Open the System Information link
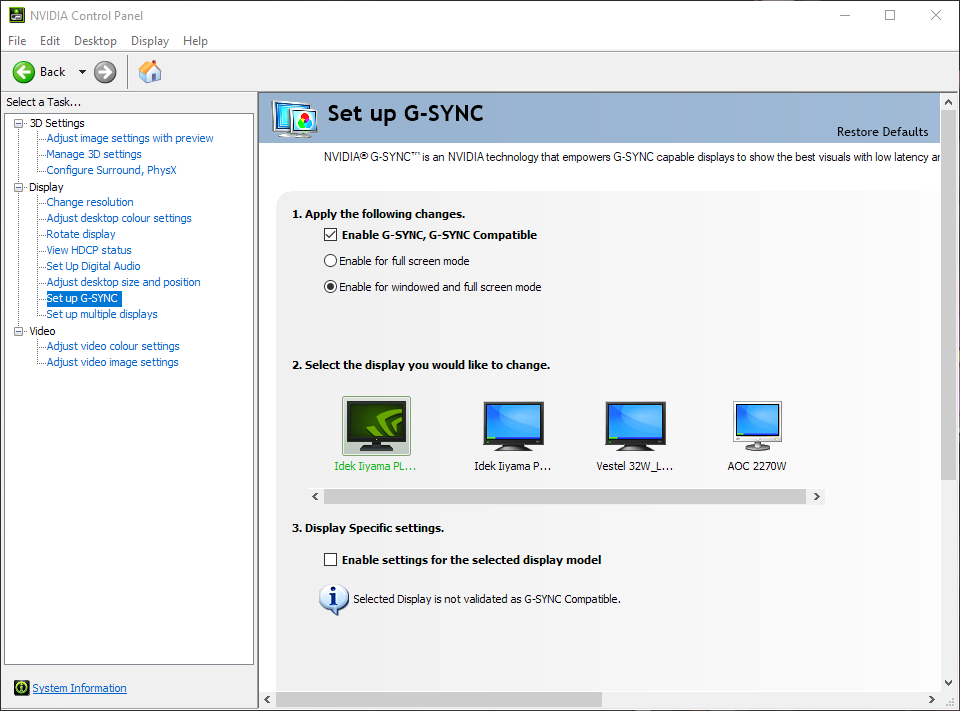The image size is (960, 711). [80, 688]
